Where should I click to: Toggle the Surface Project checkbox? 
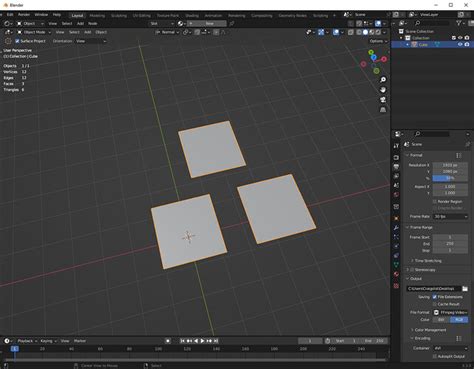[17, 41]
